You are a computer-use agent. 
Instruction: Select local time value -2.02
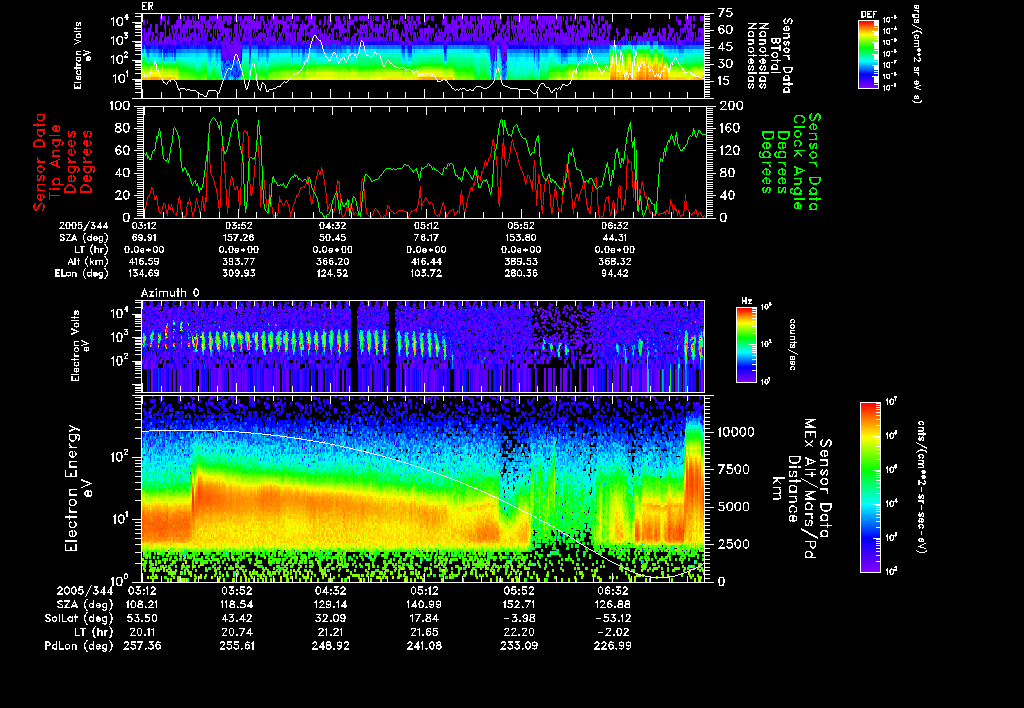(612, 632)
